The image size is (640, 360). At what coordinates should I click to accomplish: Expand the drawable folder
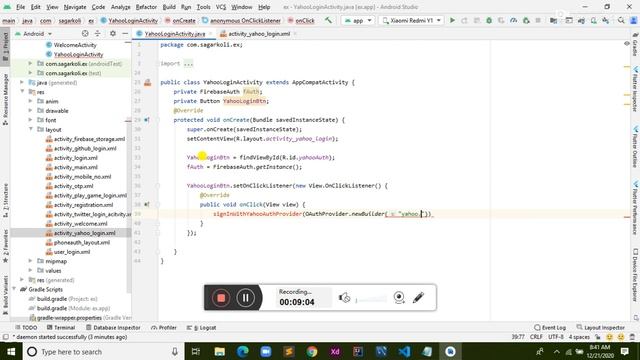click(x=30, y=111)
